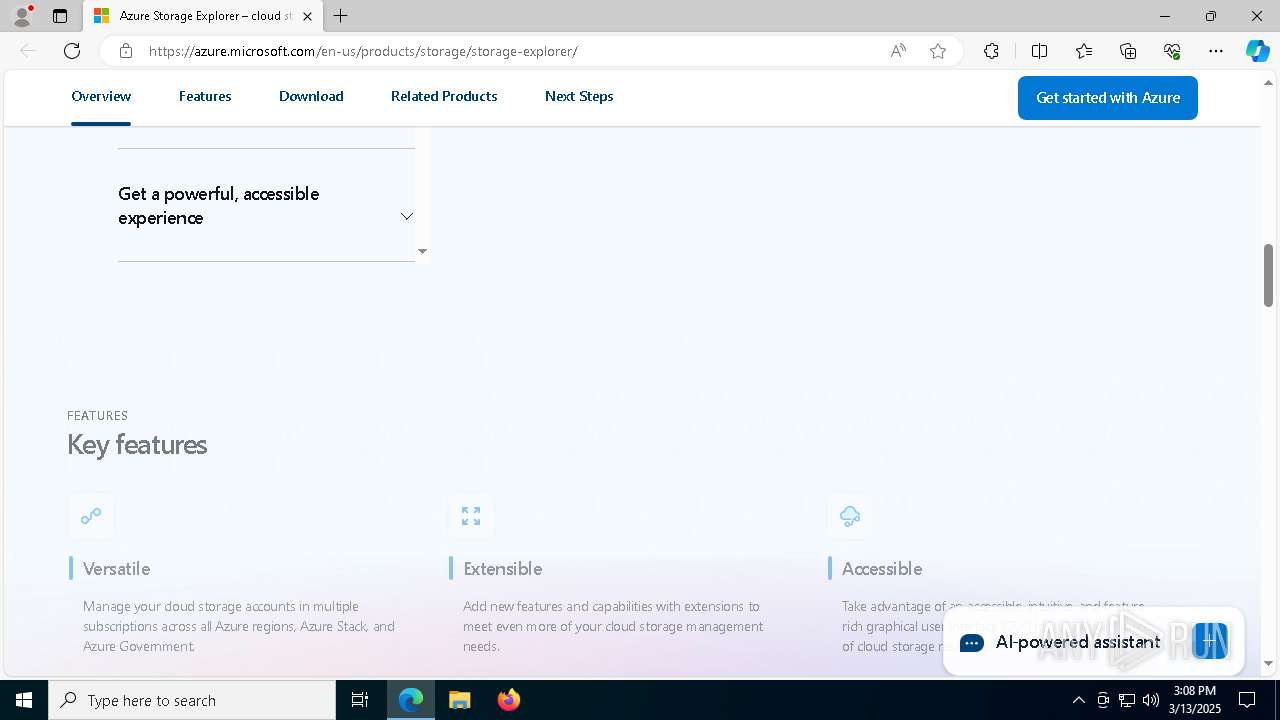Open Browser essentials heart icon

[1172, 51]
